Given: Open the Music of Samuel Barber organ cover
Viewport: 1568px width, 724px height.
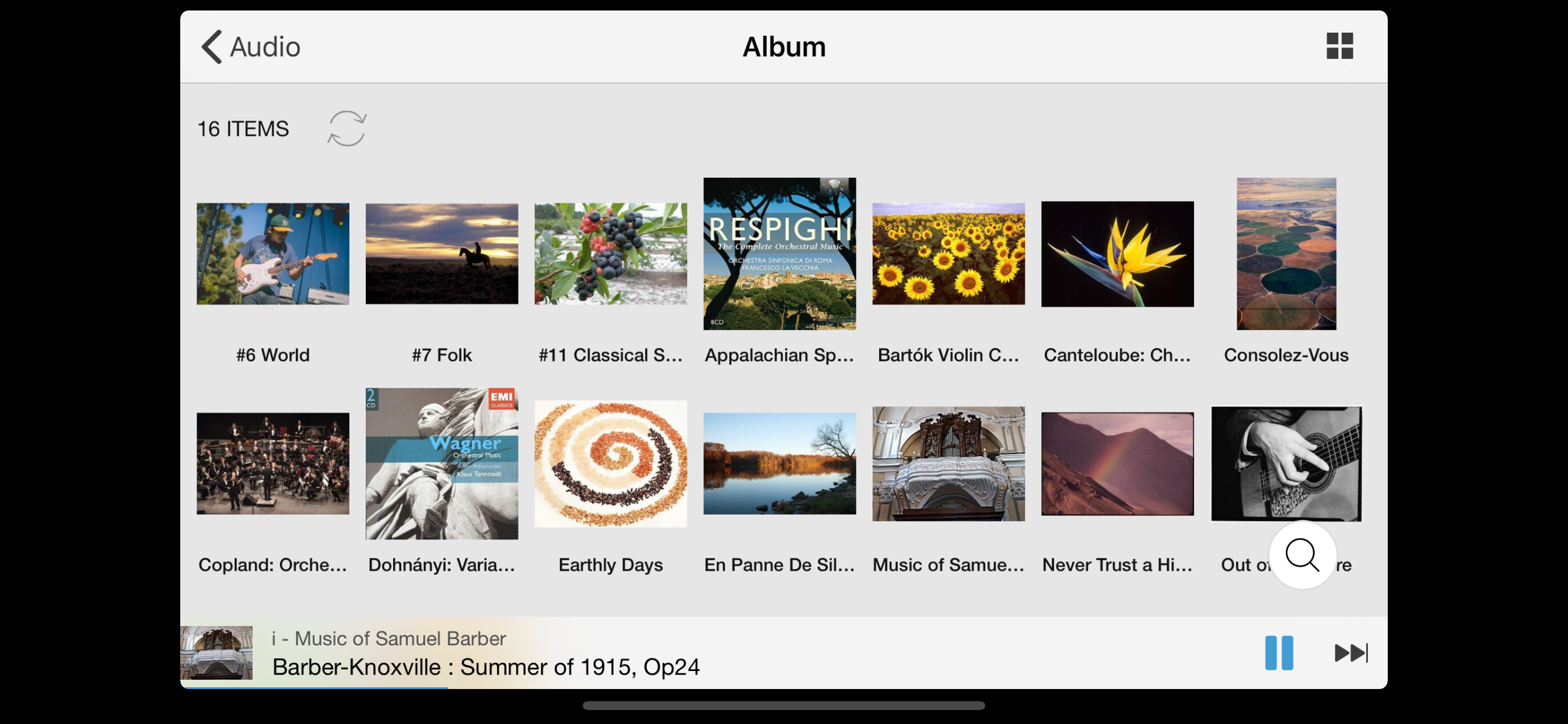Looking at the screenshot, I should 949,463.
